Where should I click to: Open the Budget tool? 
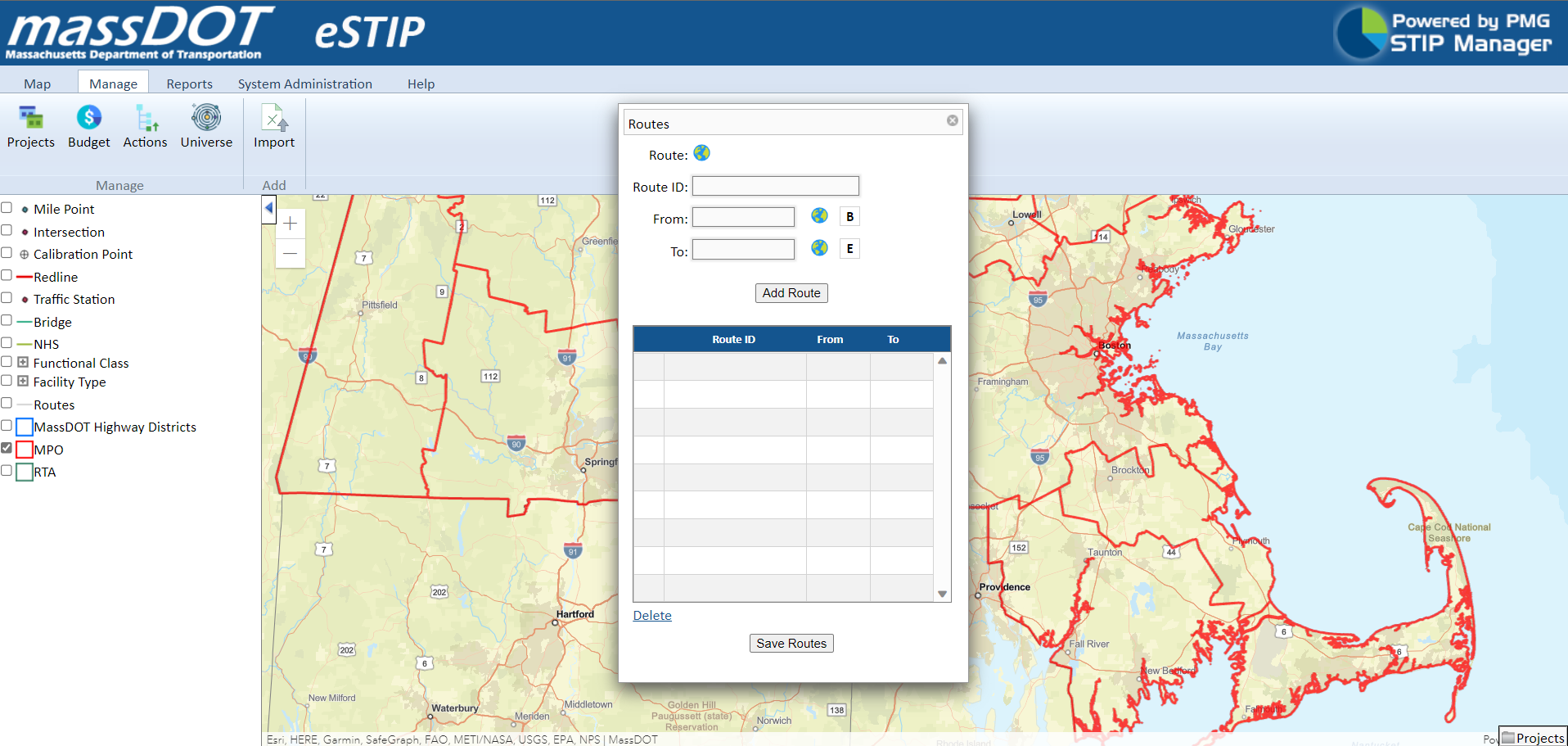pos(88,127)
